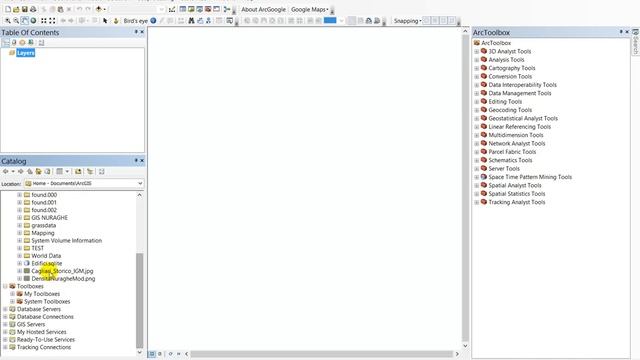Open the Snapping dropdown menu
Image resolution: width=640 pixels, height=360 pixels.
point(408,20)
